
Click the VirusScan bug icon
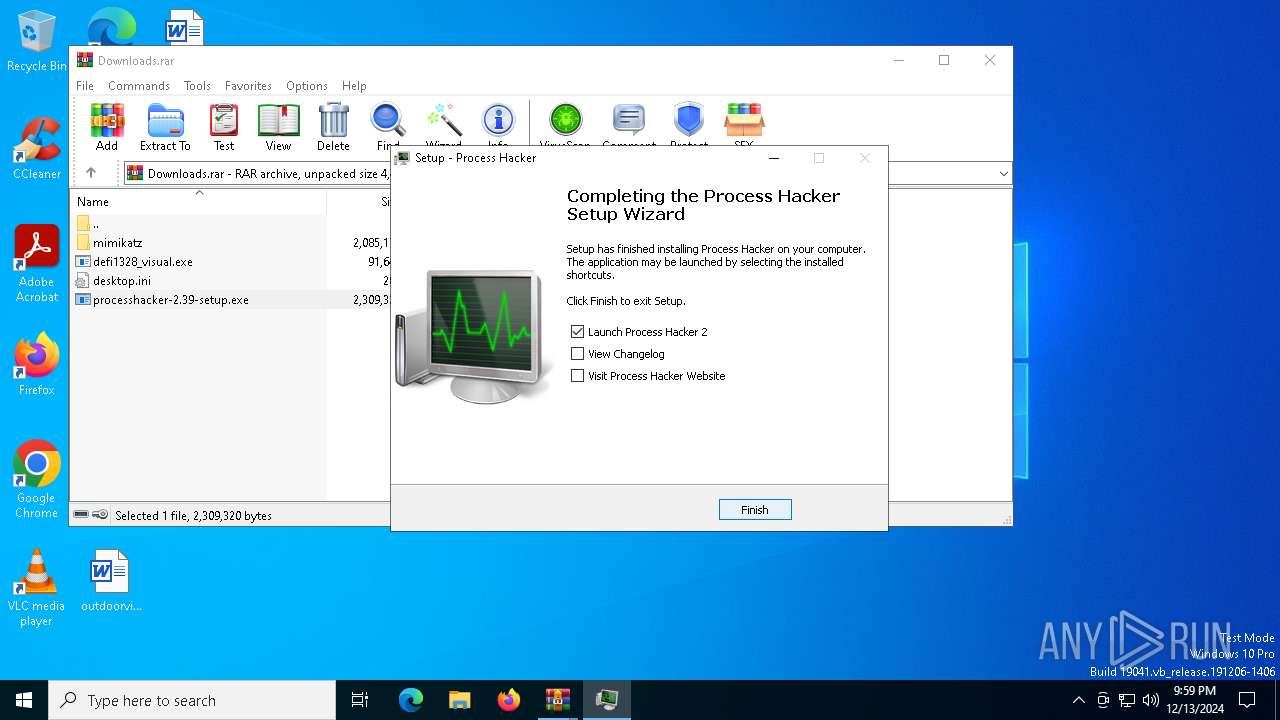pos(565,122)
